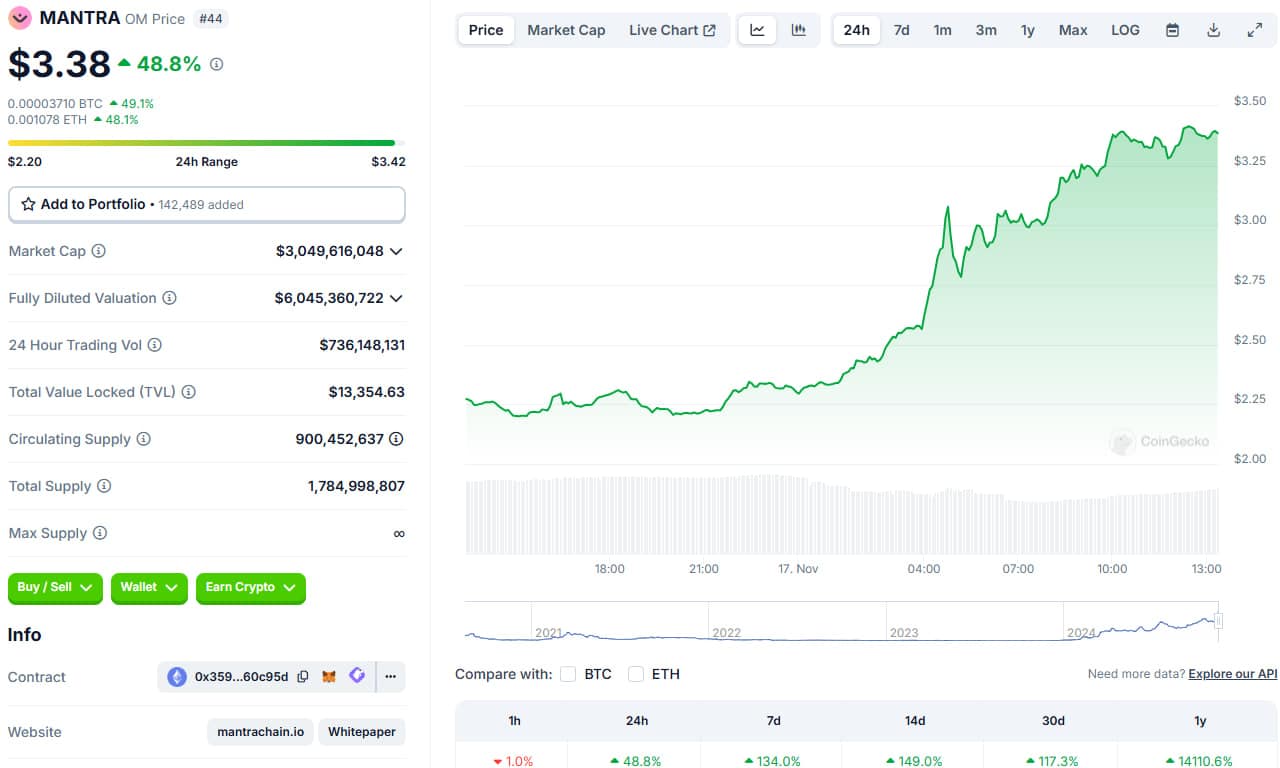This screenshot has height=768, width=1280.
Task: Expand the Market Cap value chevron
Action: 396,251
